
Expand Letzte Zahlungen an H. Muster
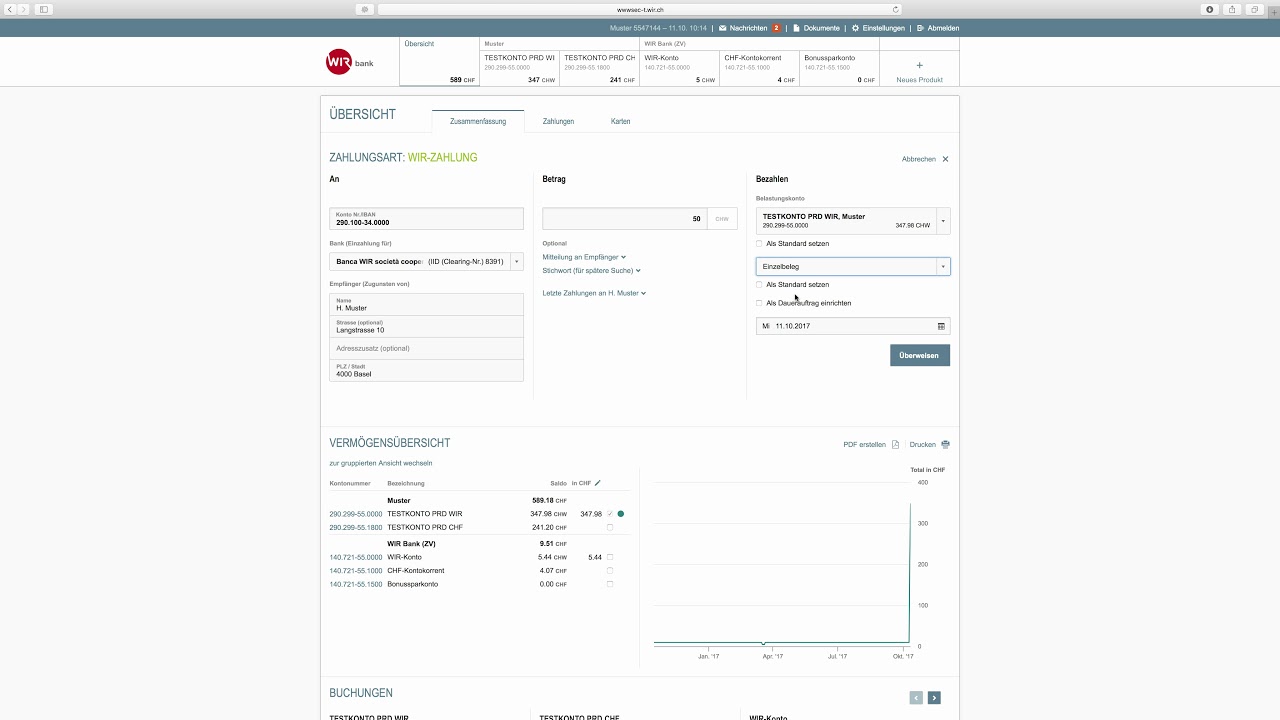pos(594,293)
